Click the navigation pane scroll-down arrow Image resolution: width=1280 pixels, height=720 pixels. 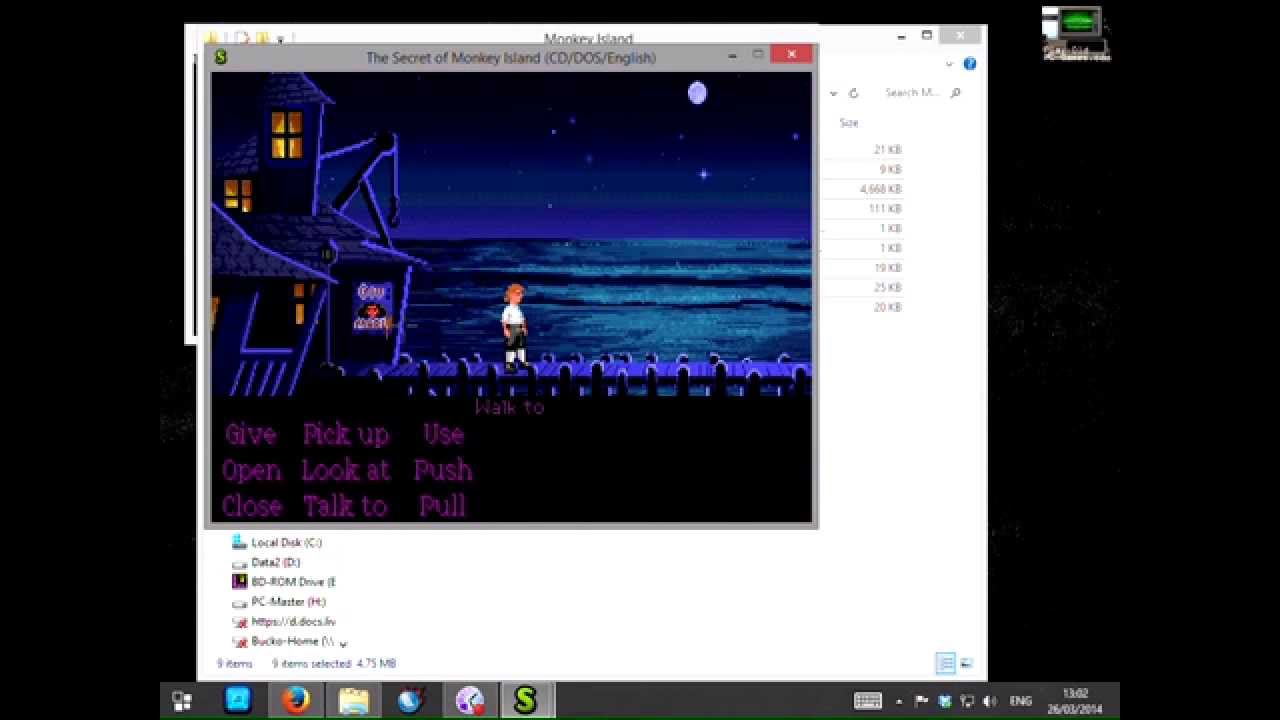(343, 644)
